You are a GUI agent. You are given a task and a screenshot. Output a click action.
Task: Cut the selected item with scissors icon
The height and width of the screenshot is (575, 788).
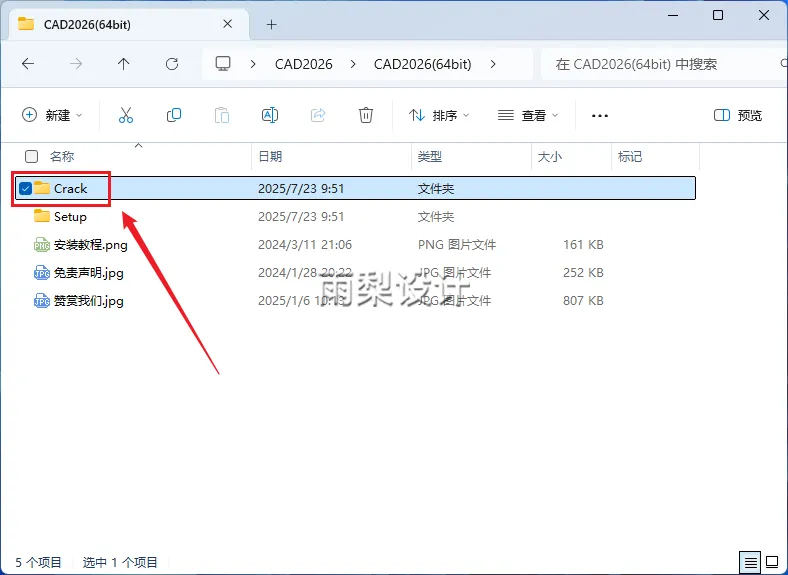click(126, 115)
